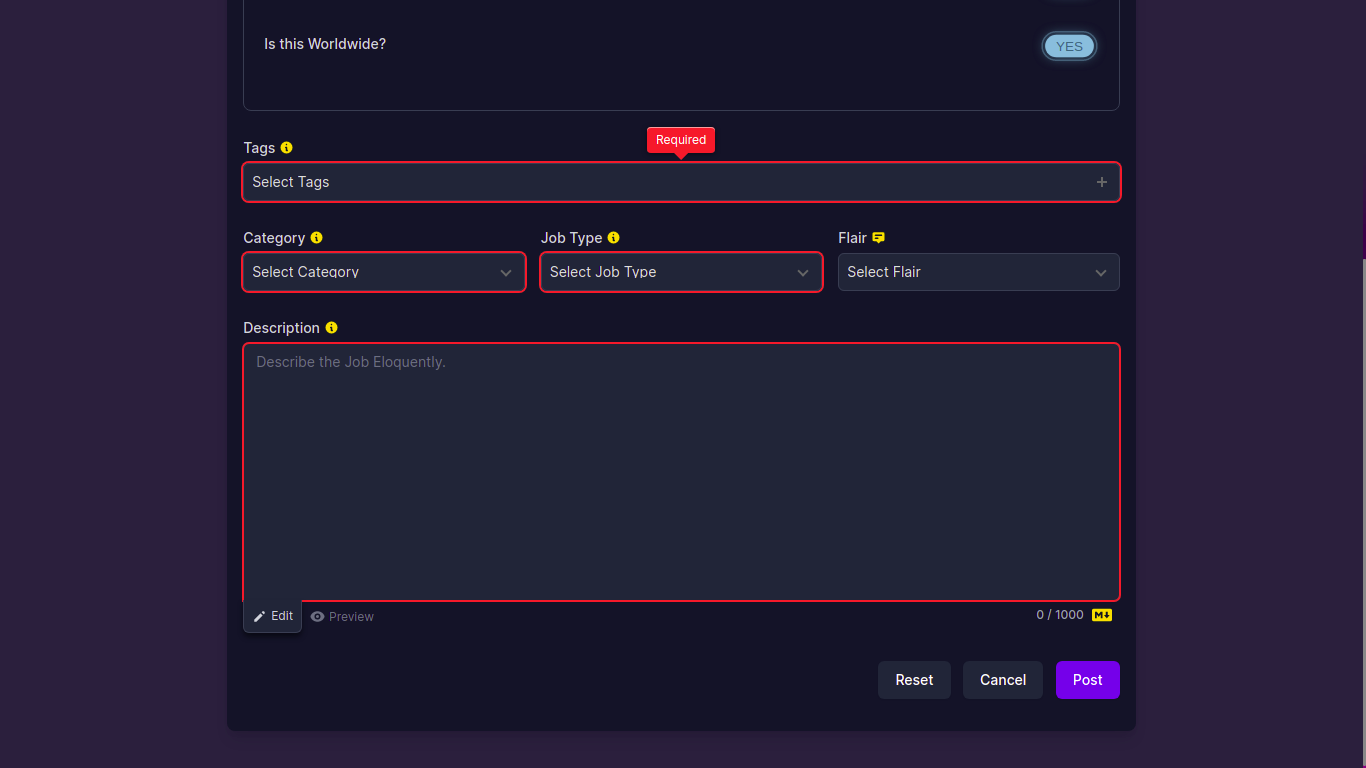Click the Tags info icon
Viewport: 1366px width, 768px height.
point(287,147)
